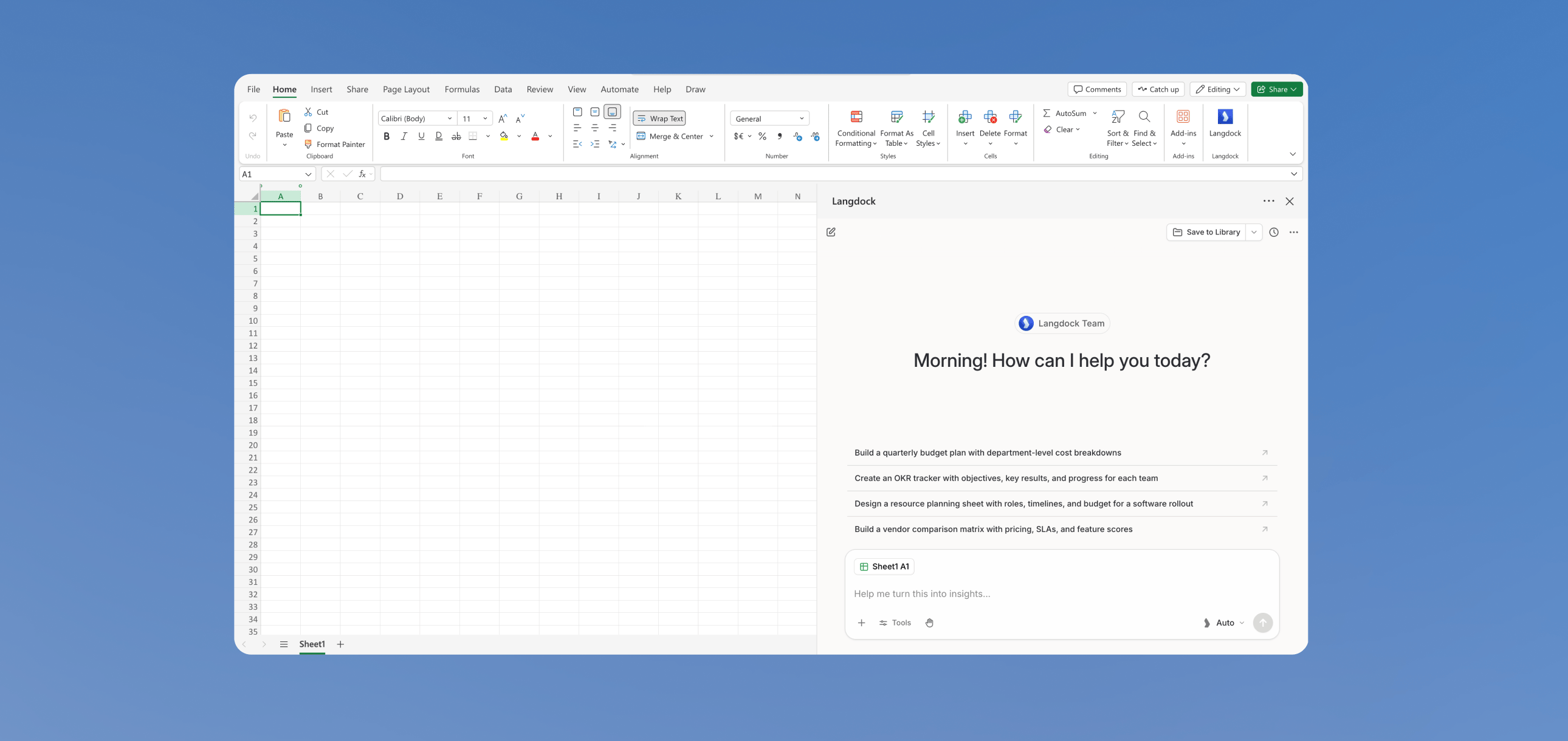The image size is (1568, 741).
Task: Toggle Bottom Align vertical alignment
Action: [613, 112]
